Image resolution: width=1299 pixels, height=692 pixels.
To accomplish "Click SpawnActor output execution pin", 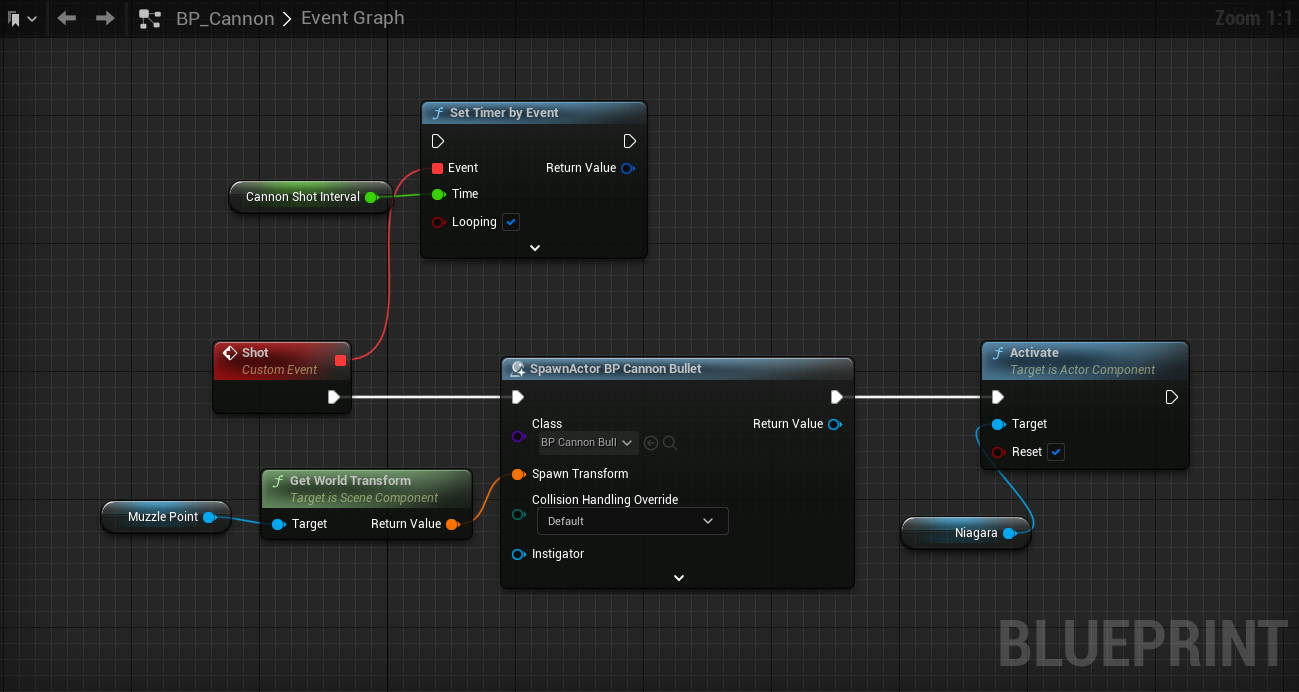I will 837,397.
